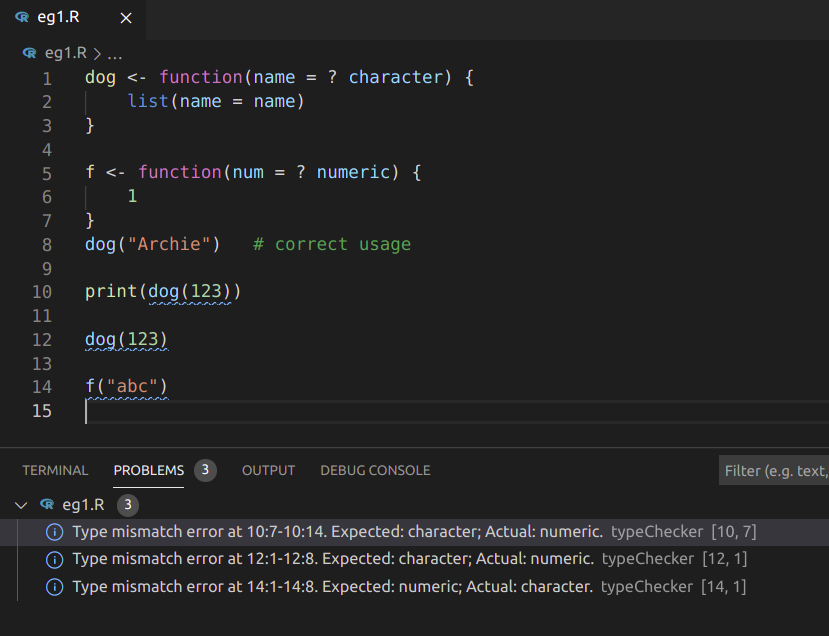This screenshot has width=829, height=636.
Task: Select the type mismatch error at 12:1-12:8
Action: (414, 559)
